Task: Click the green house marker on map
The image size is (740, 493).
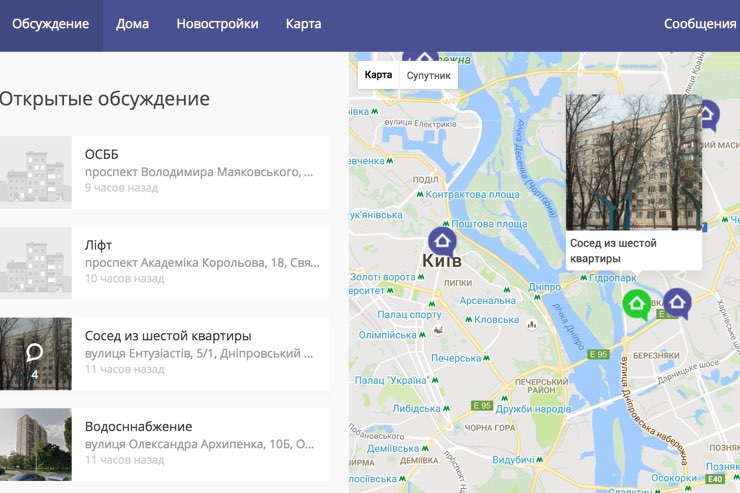Action: point(636,303)
